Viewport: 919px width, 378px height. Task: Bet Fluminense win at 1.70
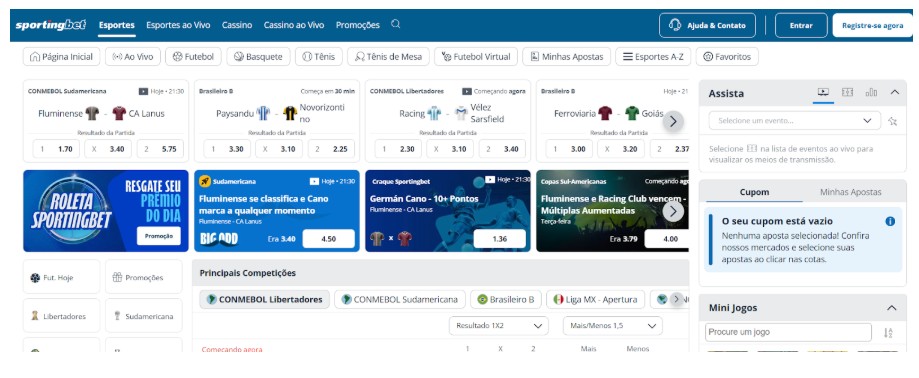pyautogui.click(x=56, y=149)
